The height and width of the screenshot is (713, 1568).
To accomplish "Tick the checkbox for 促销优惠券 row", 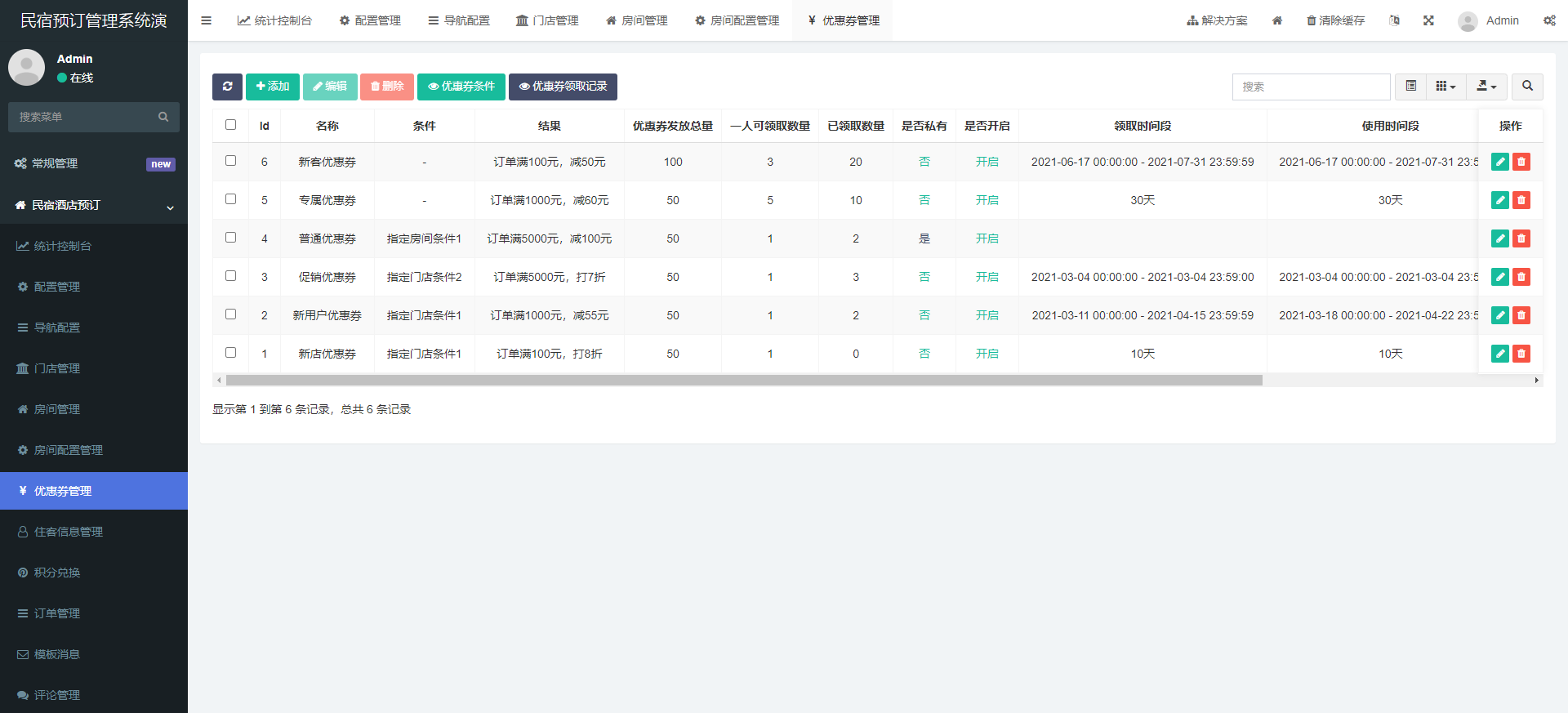I will pos(231,276).
